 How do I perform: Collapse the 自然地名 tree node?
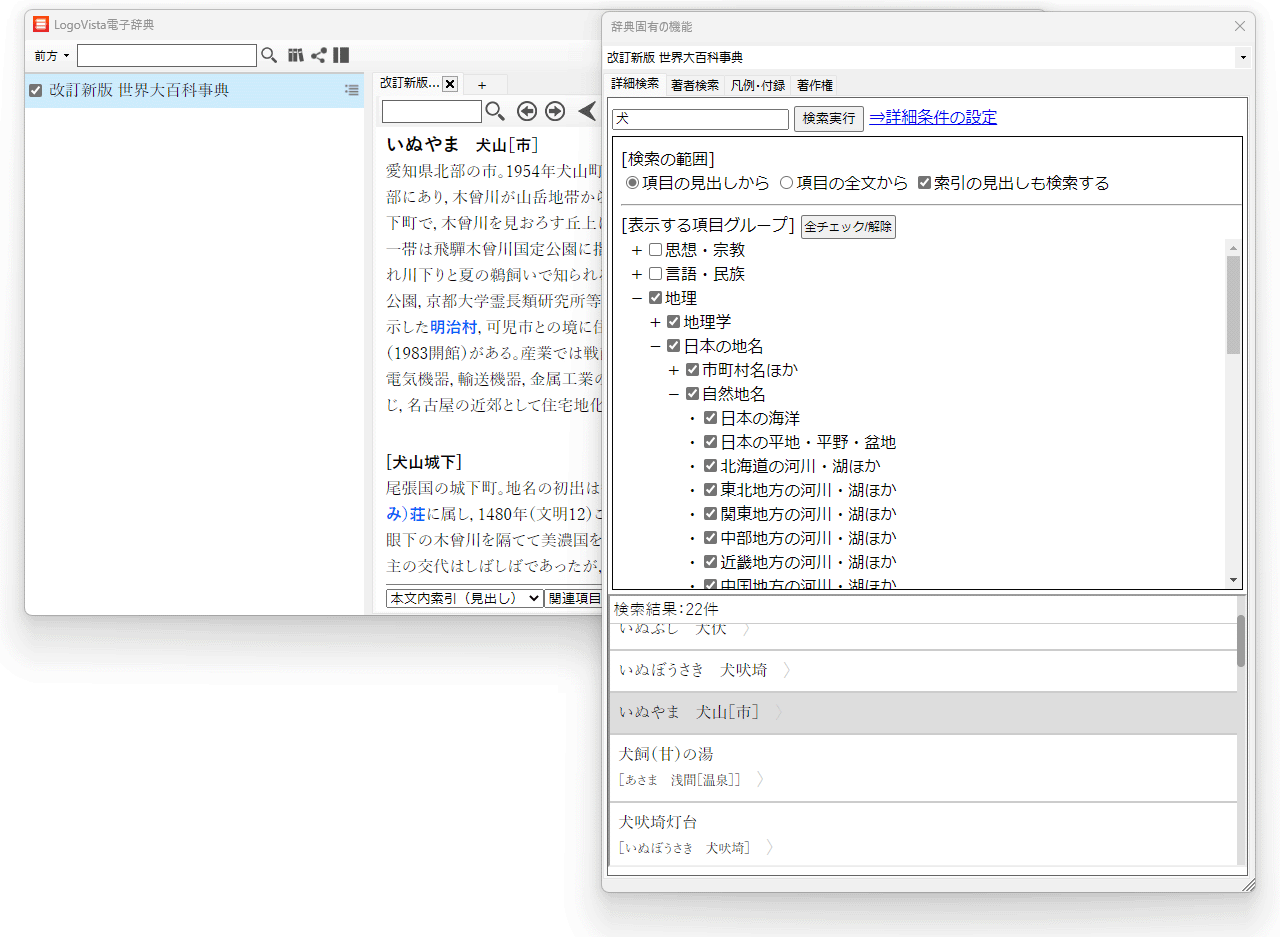pos(674,394)
